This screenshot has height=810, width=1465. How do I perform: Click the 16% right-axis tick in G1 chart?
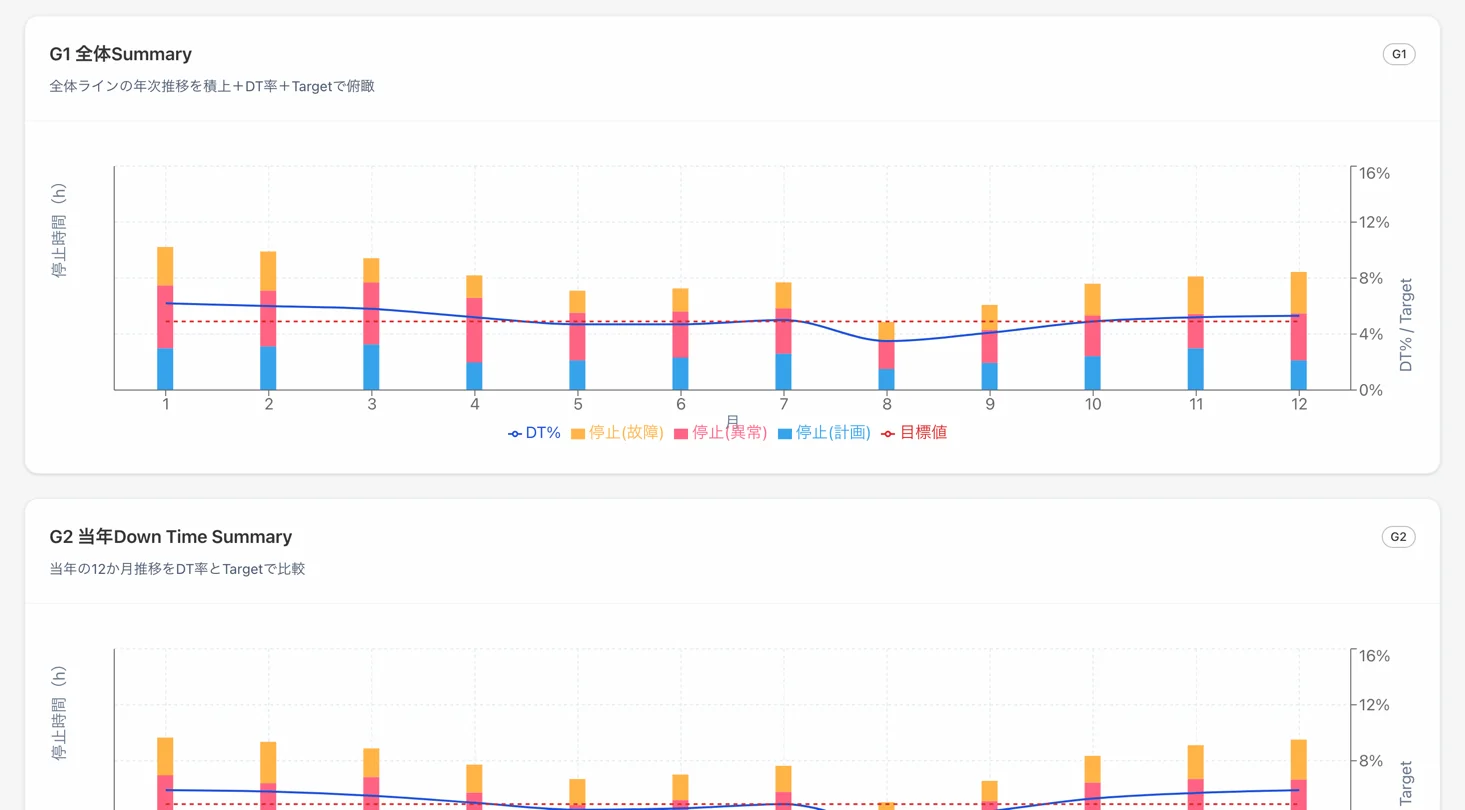(1375, 173)
